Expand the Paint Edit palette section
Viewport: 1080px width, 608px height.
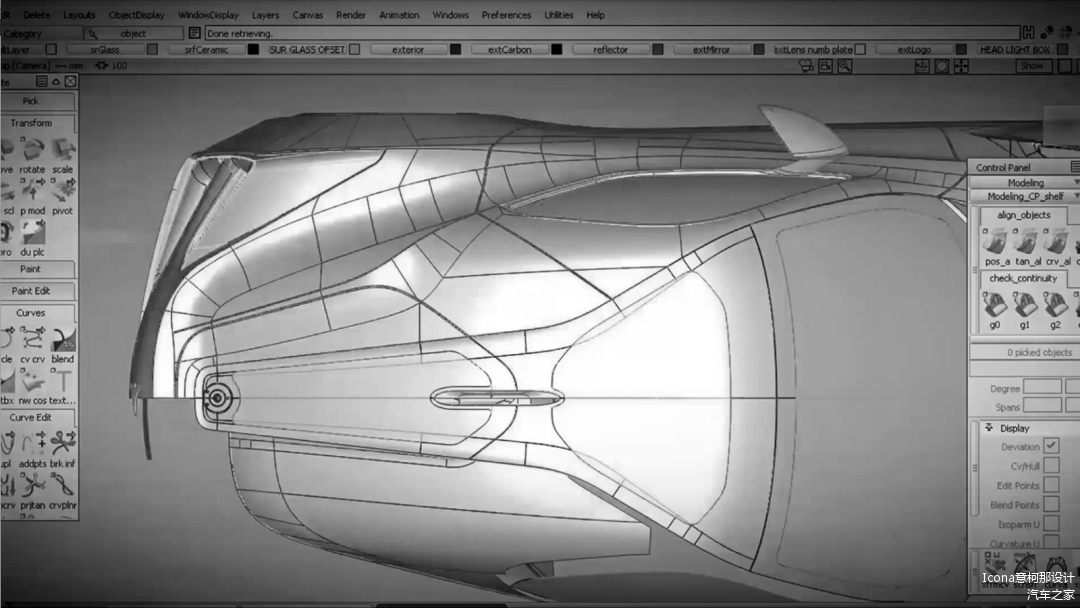[31, 291]
